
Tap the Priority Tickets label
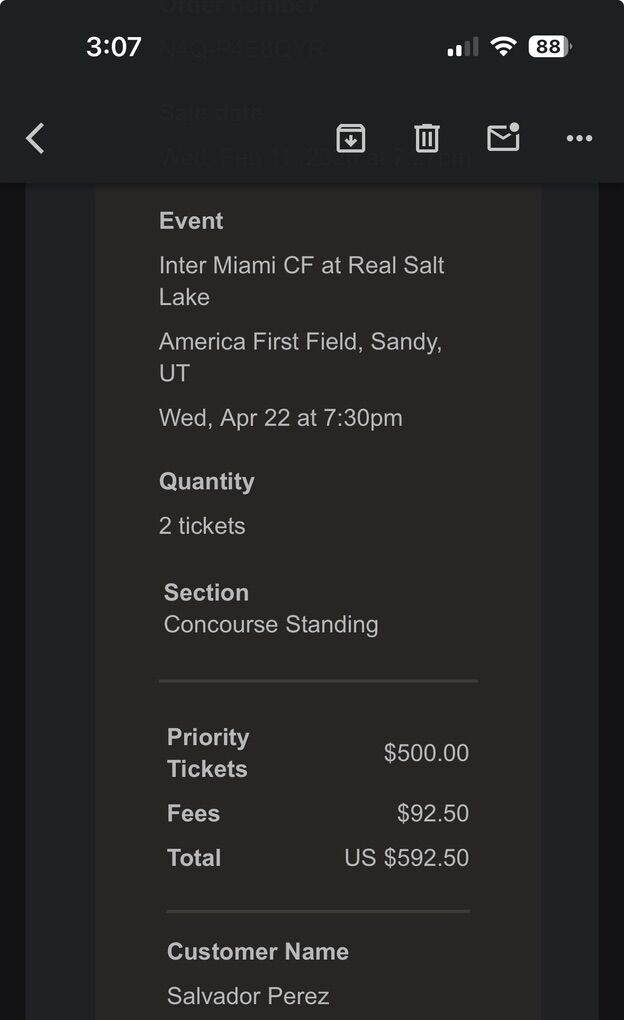(208, 753)
